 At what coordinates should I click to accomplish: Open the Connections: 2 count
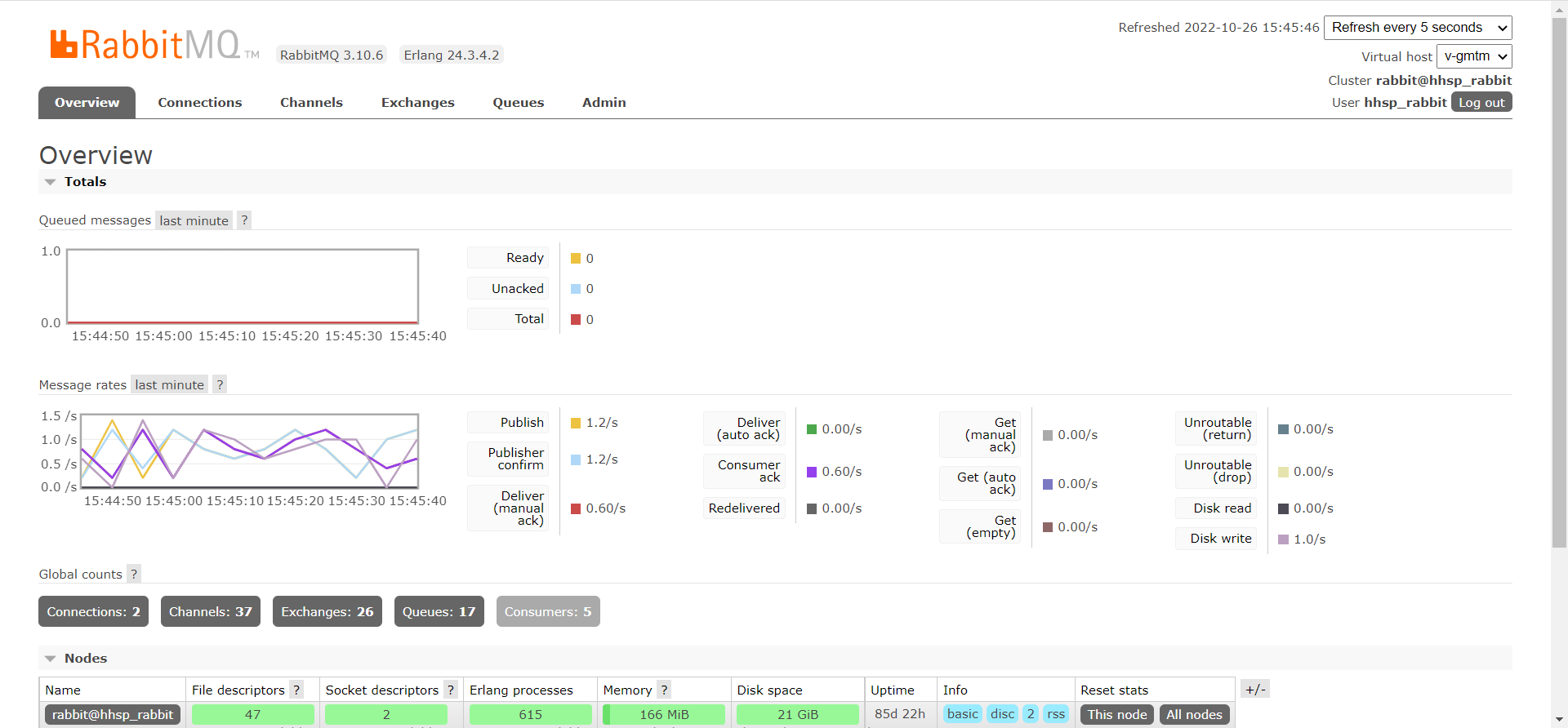[x=93, y=611]
